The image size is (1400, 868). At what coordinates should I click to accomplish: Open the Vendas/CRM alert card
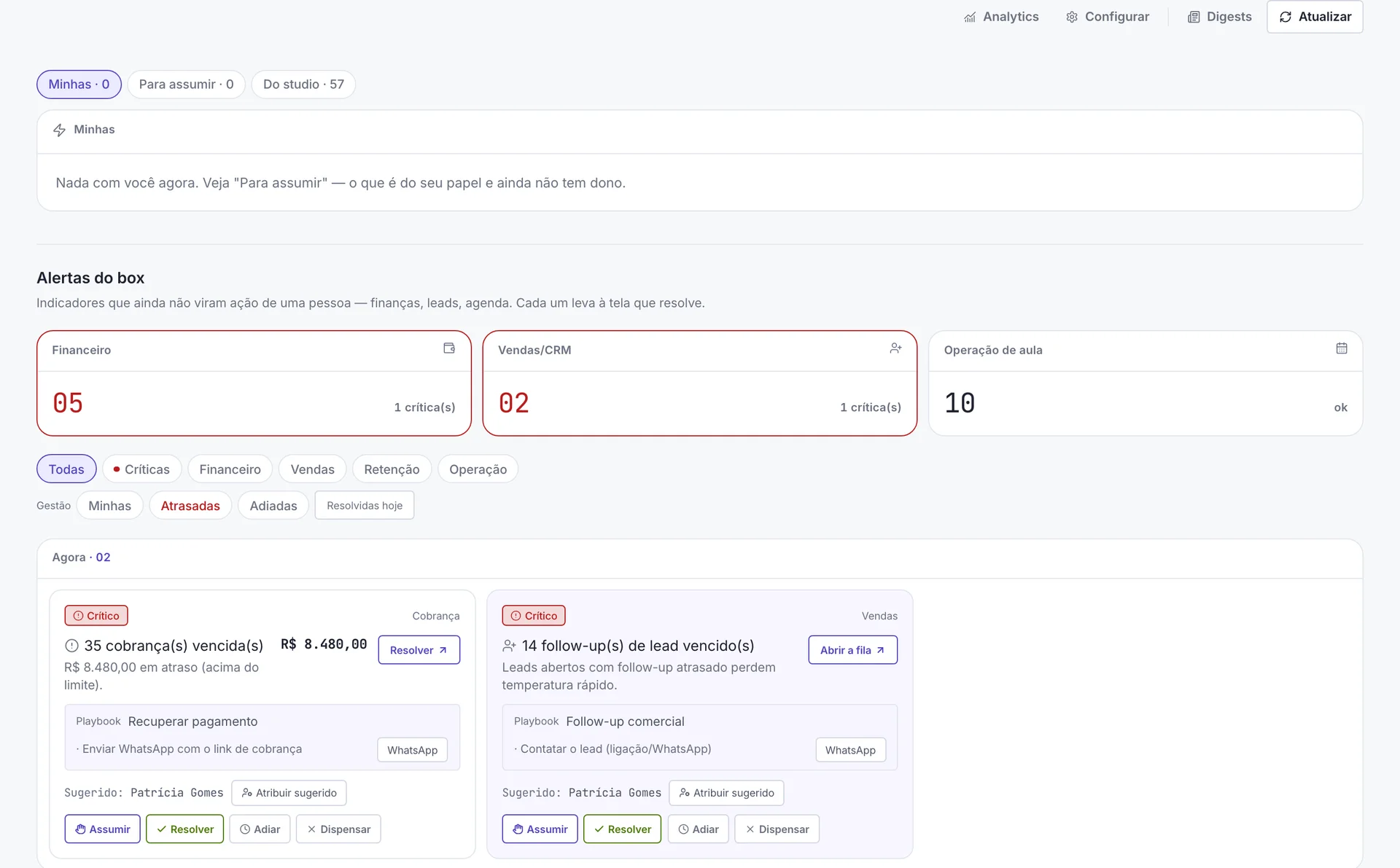(699, 383)
